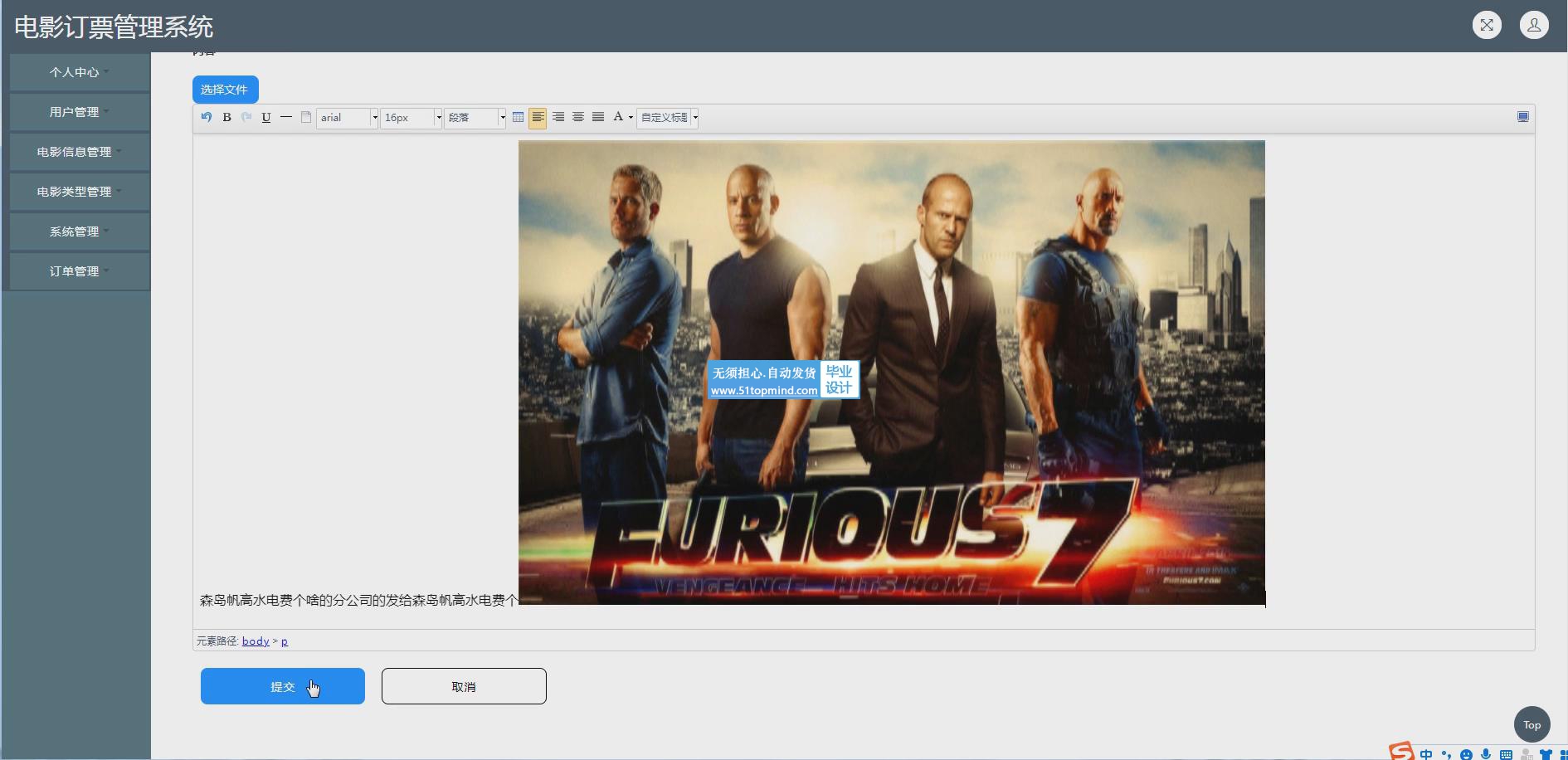Image resolution: width=1568 pixels, height=760 pixels.
Task: Open the font color dropdown arrow
Action: coord(631,117)
